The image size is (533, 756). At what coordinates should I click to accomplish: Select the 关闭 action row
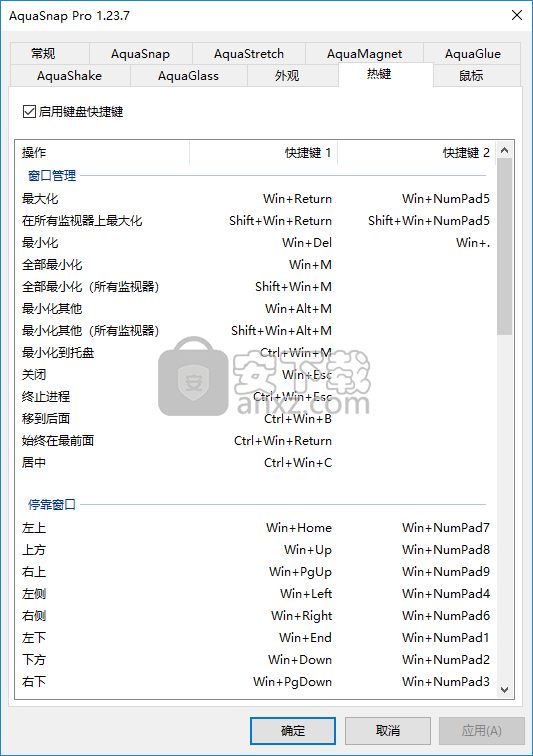click(256, 375)
